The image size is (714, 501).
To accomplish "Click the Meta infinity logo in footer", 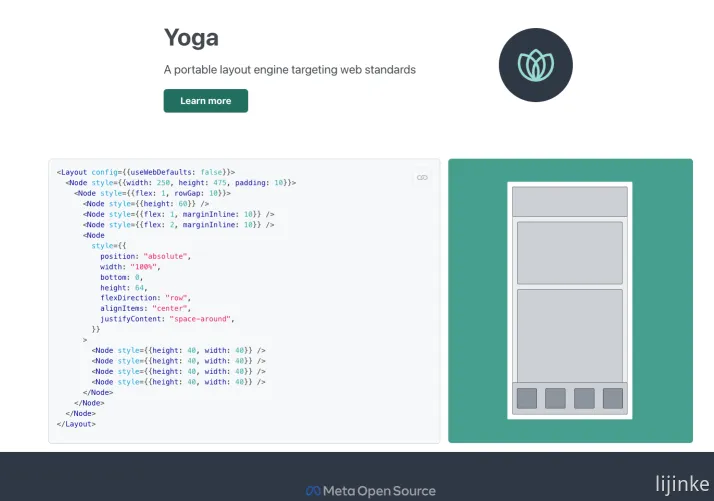I will (x=313, y=491).
